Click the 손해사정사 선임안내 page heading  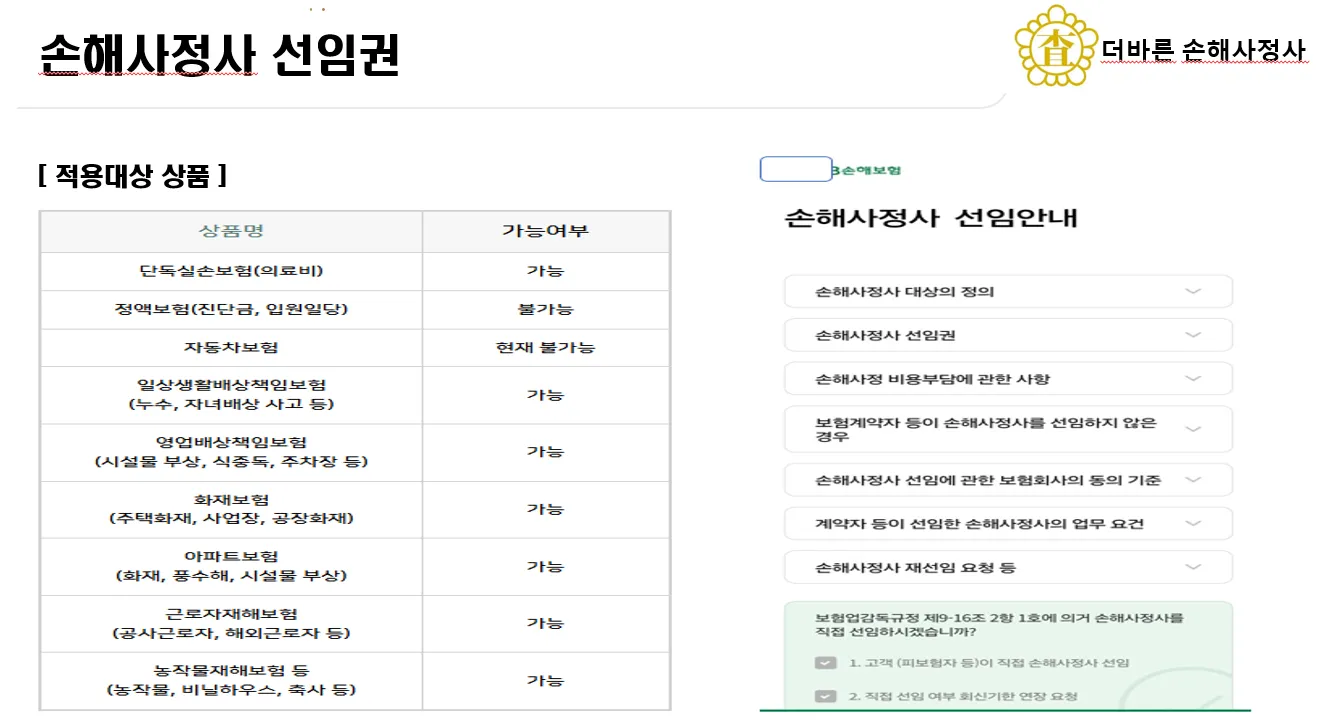931,219
